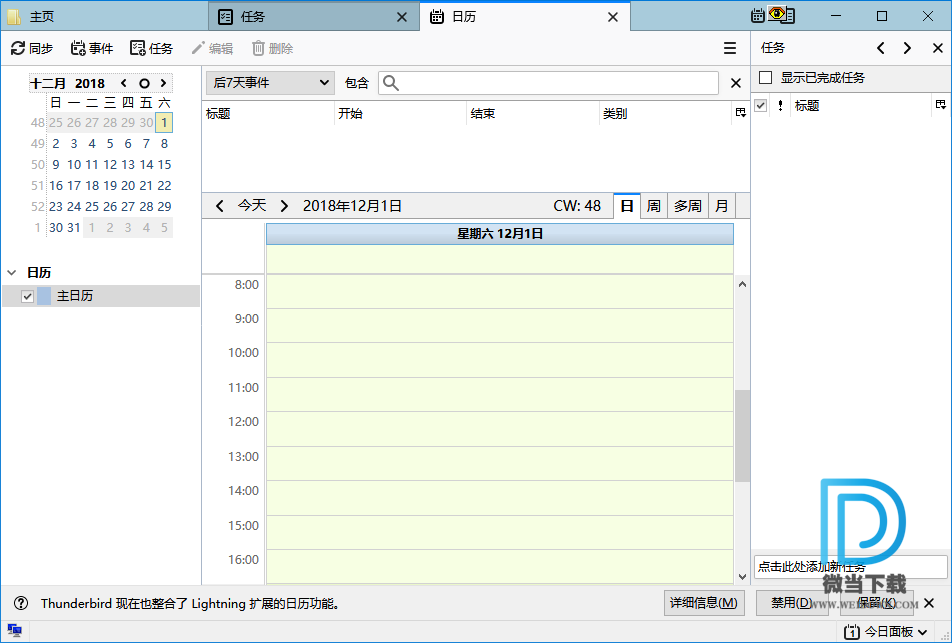The image size is (952, 643).
Task: Jump to today in mini calendar
Action: (144, 83)
